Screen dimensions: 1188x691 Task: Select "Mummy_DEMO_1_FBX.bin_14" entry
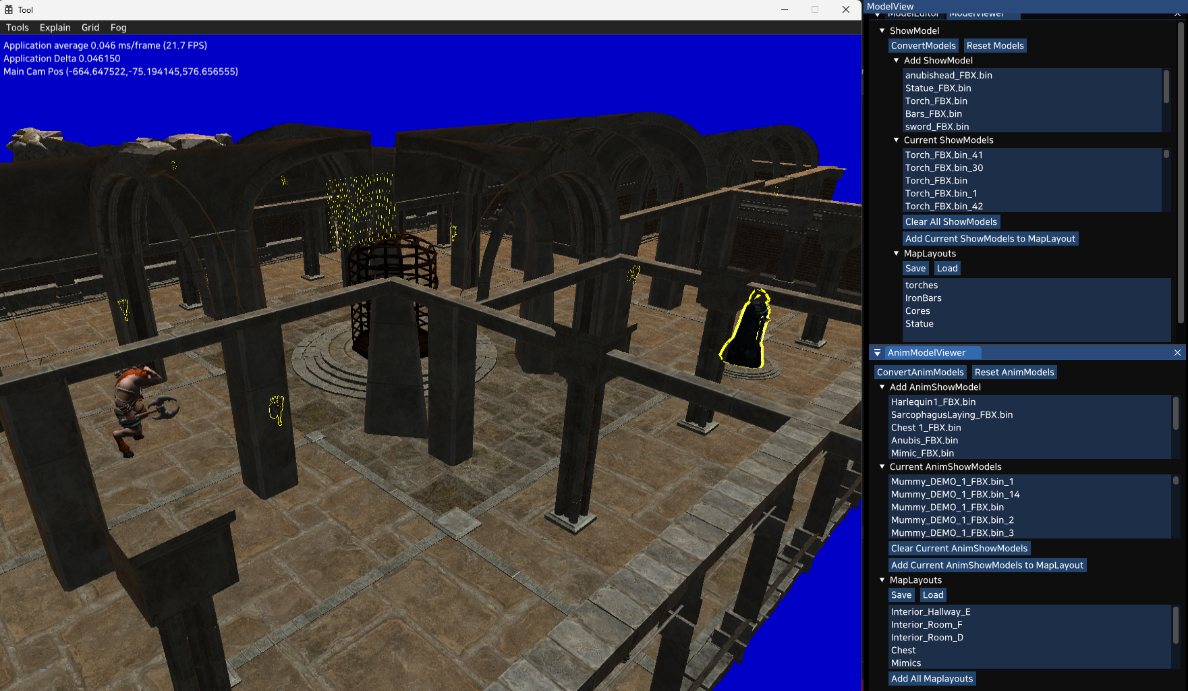(1030, 494)
